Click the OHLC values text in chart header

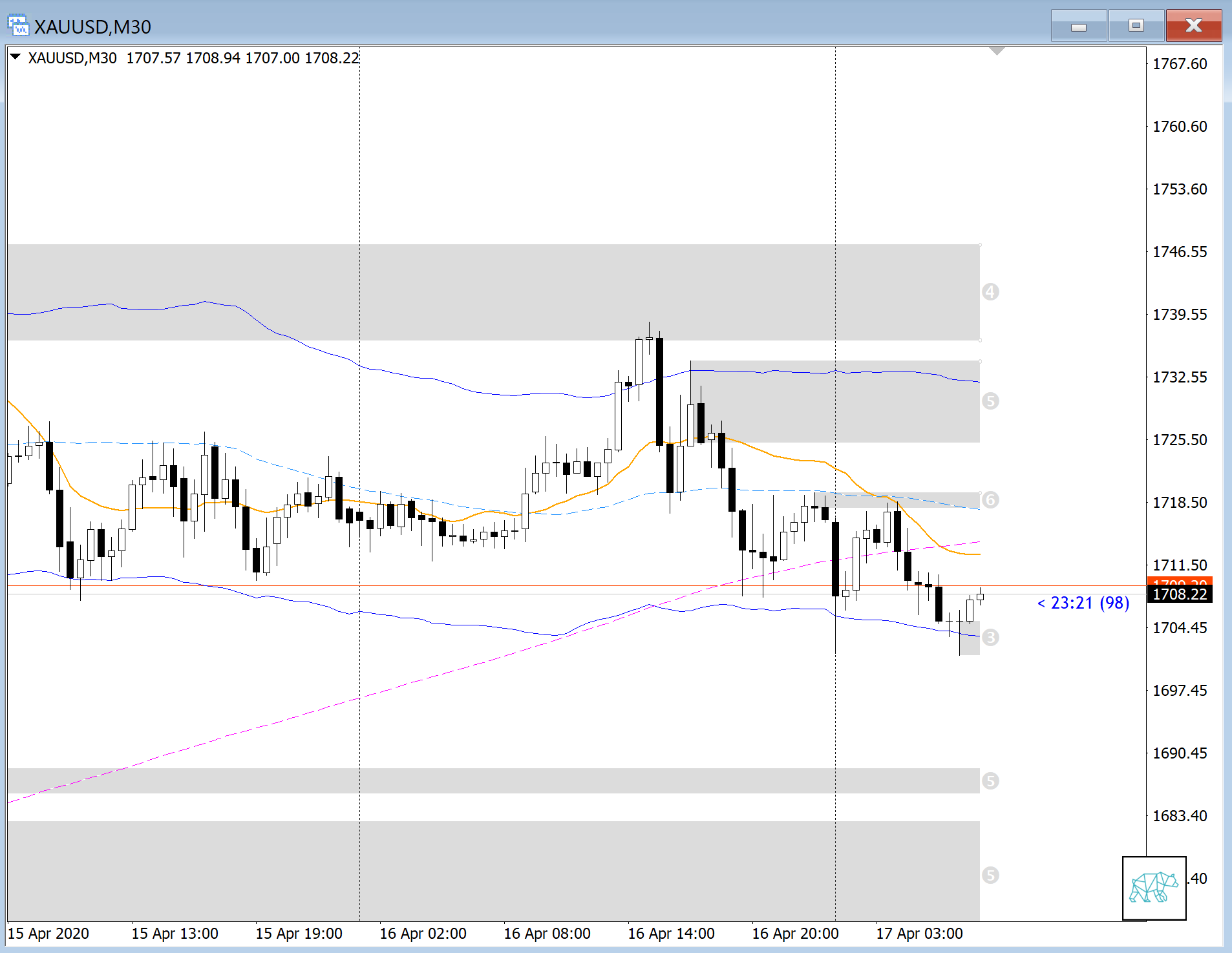click(x=242, y=58)
